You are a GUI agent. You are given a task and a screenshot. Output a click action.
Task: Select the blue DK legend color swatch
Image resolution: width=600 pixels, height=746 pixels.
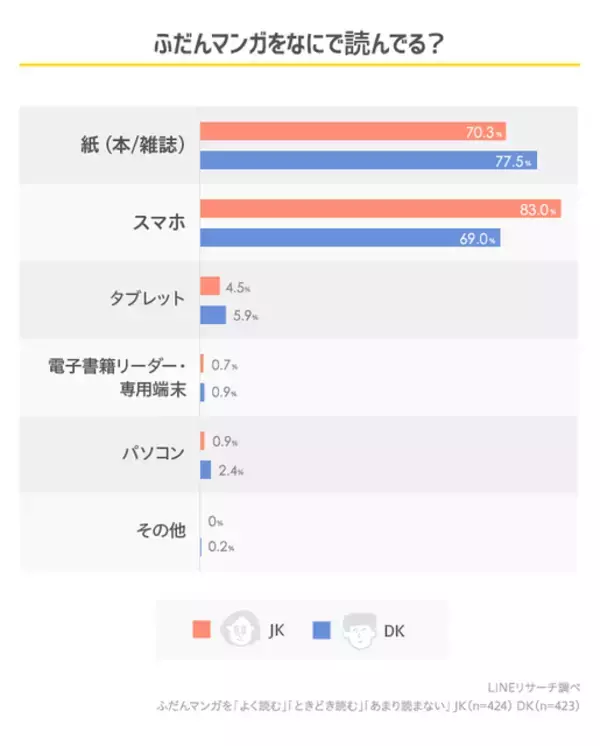click(x=322, y=630)
